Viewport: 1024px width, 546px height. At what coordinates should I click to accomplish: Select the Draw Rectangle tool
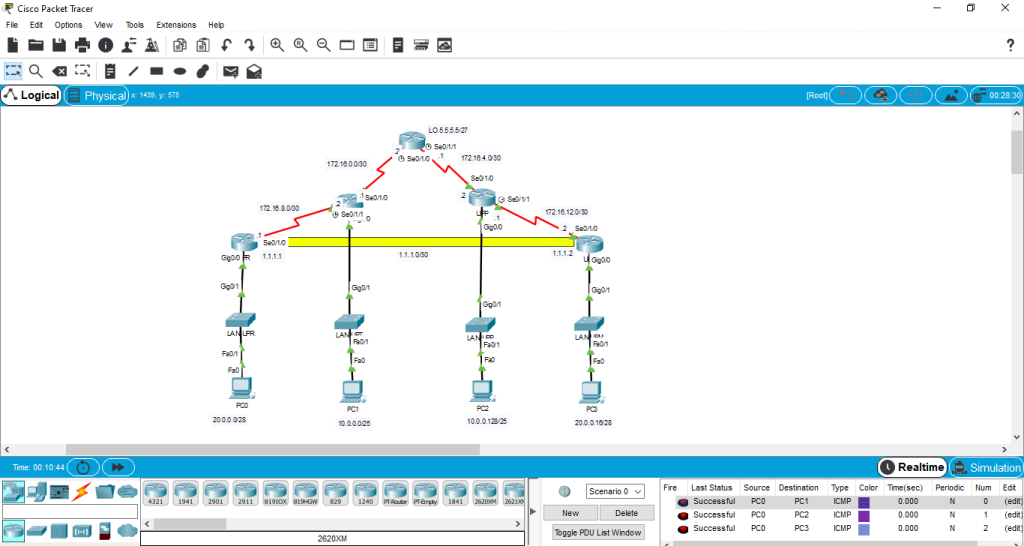click(x=156, y=71)
